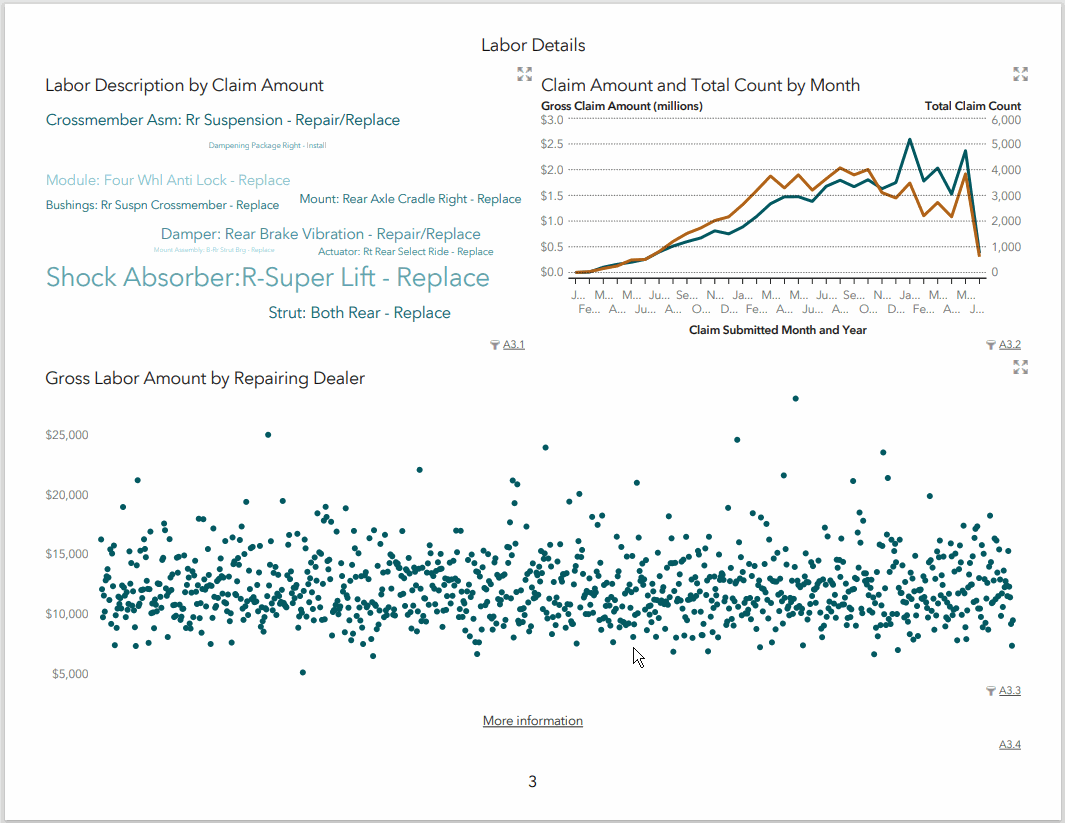Click the filter icon beside A3.3

click(990, 690)
